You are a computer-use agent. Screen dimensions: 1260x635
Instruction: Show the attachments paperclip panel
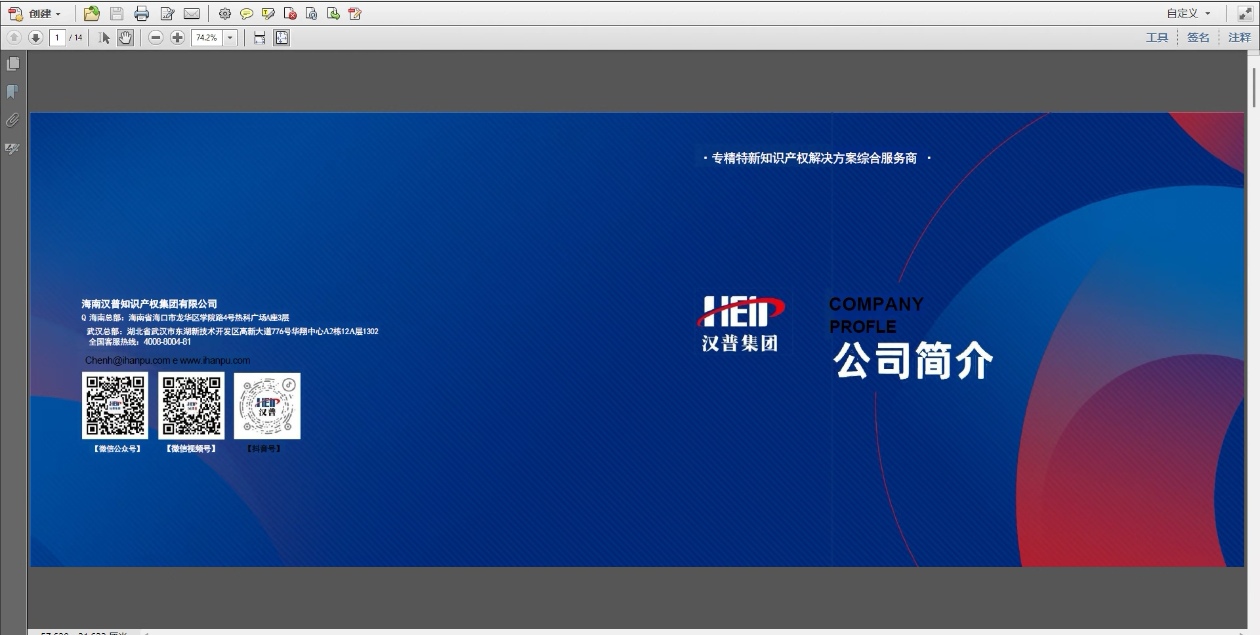pos(13,120)
